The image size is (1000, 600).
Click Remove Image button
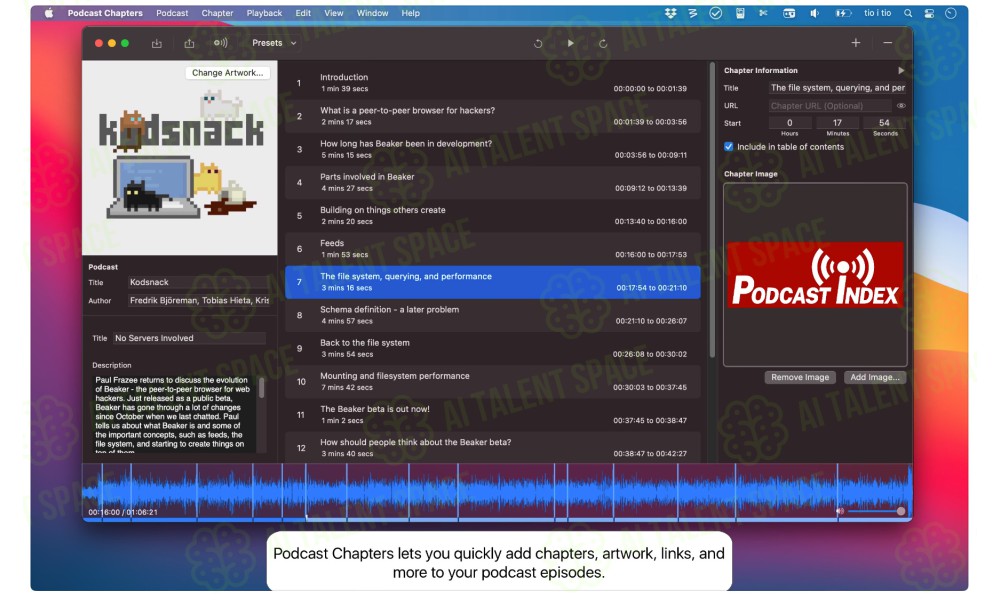[800, 377]
